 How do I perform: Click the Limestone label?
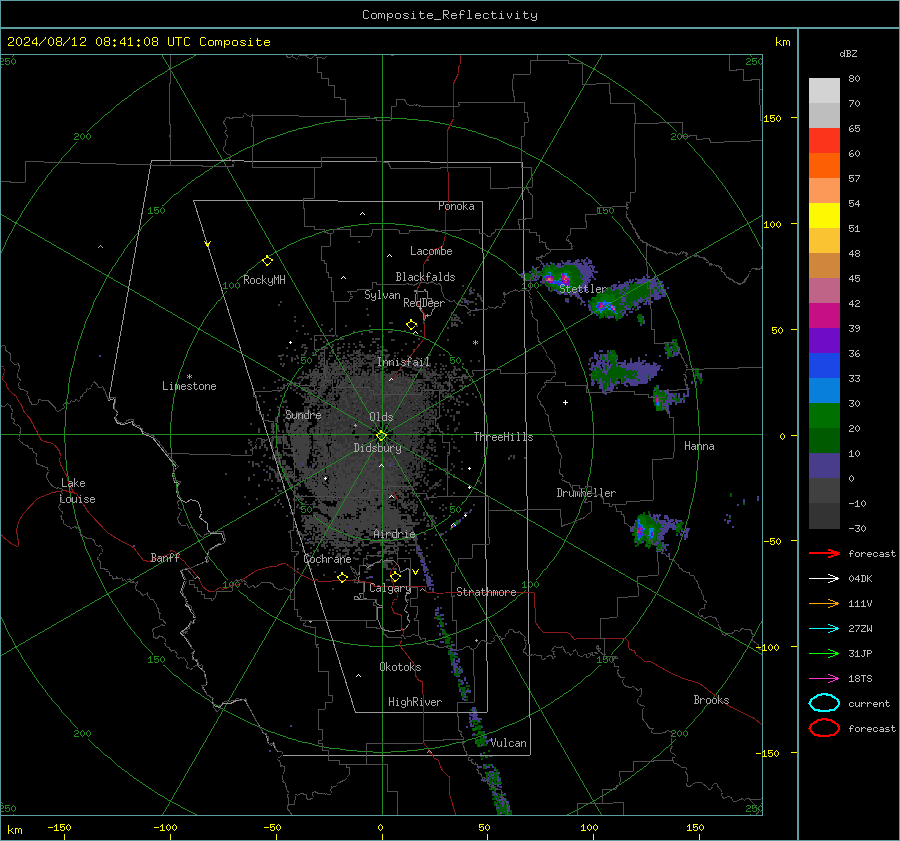189,386
